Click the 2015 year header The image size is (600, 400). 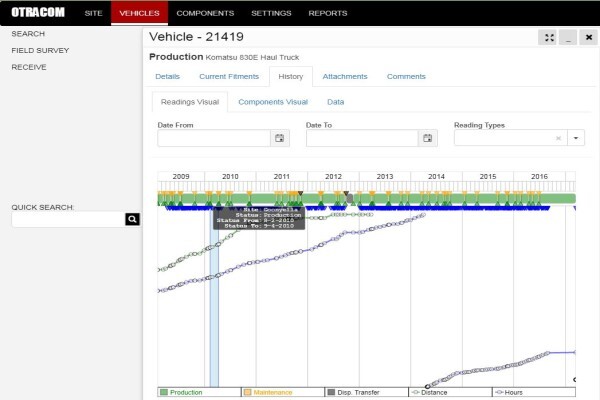(x=488, y=176)
